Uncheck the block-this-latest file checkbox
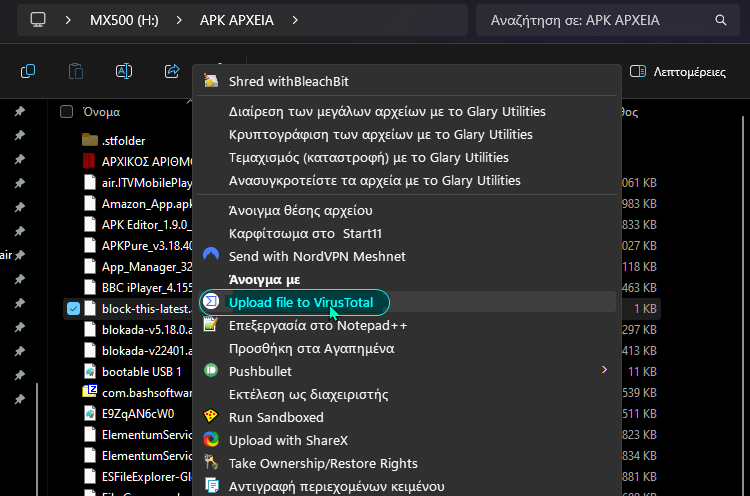Screen dimensions: 750x496 tap(73, 309)
